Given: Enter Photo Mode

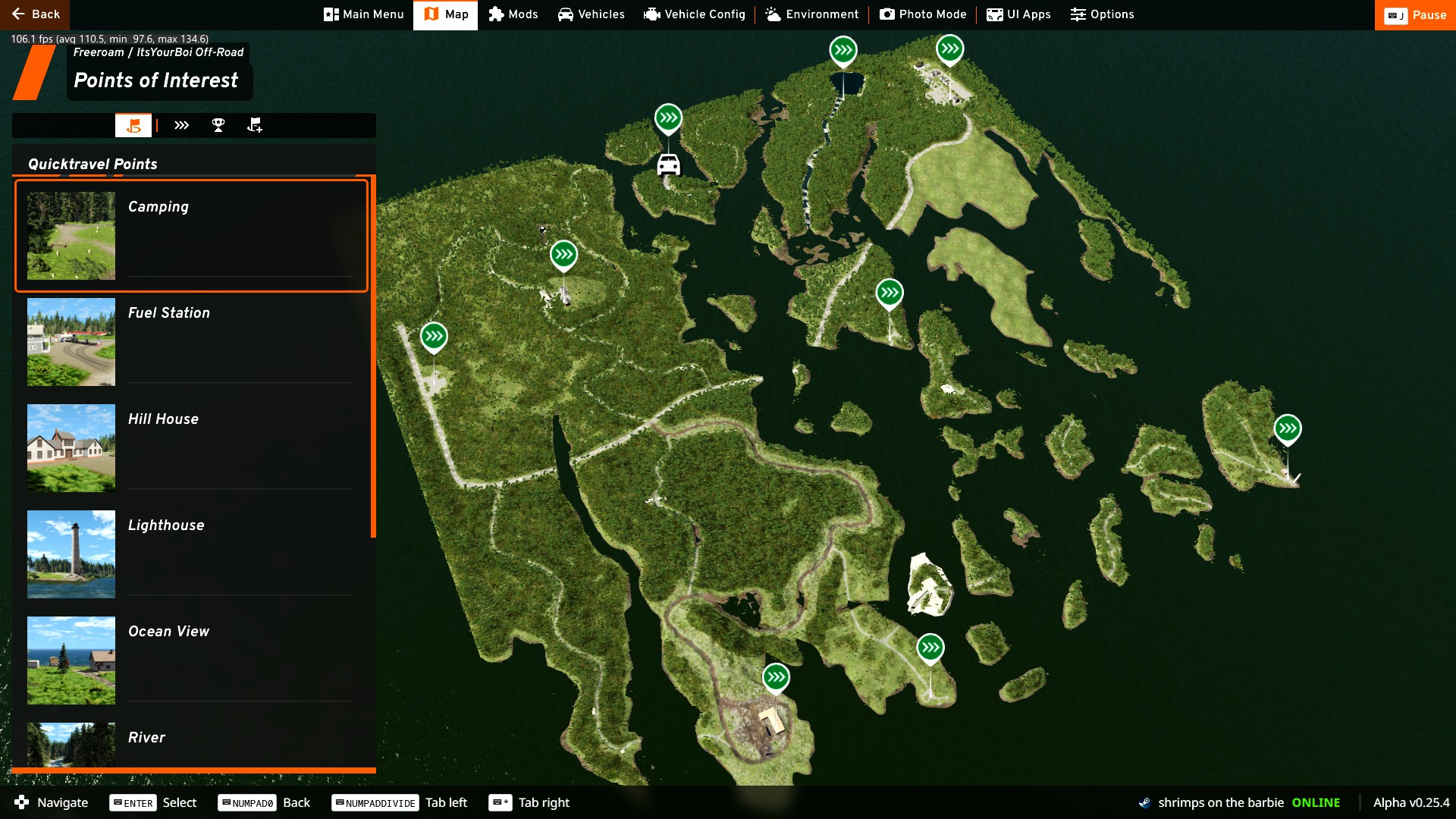Looking at the screenshot, I should click(923, 14).
